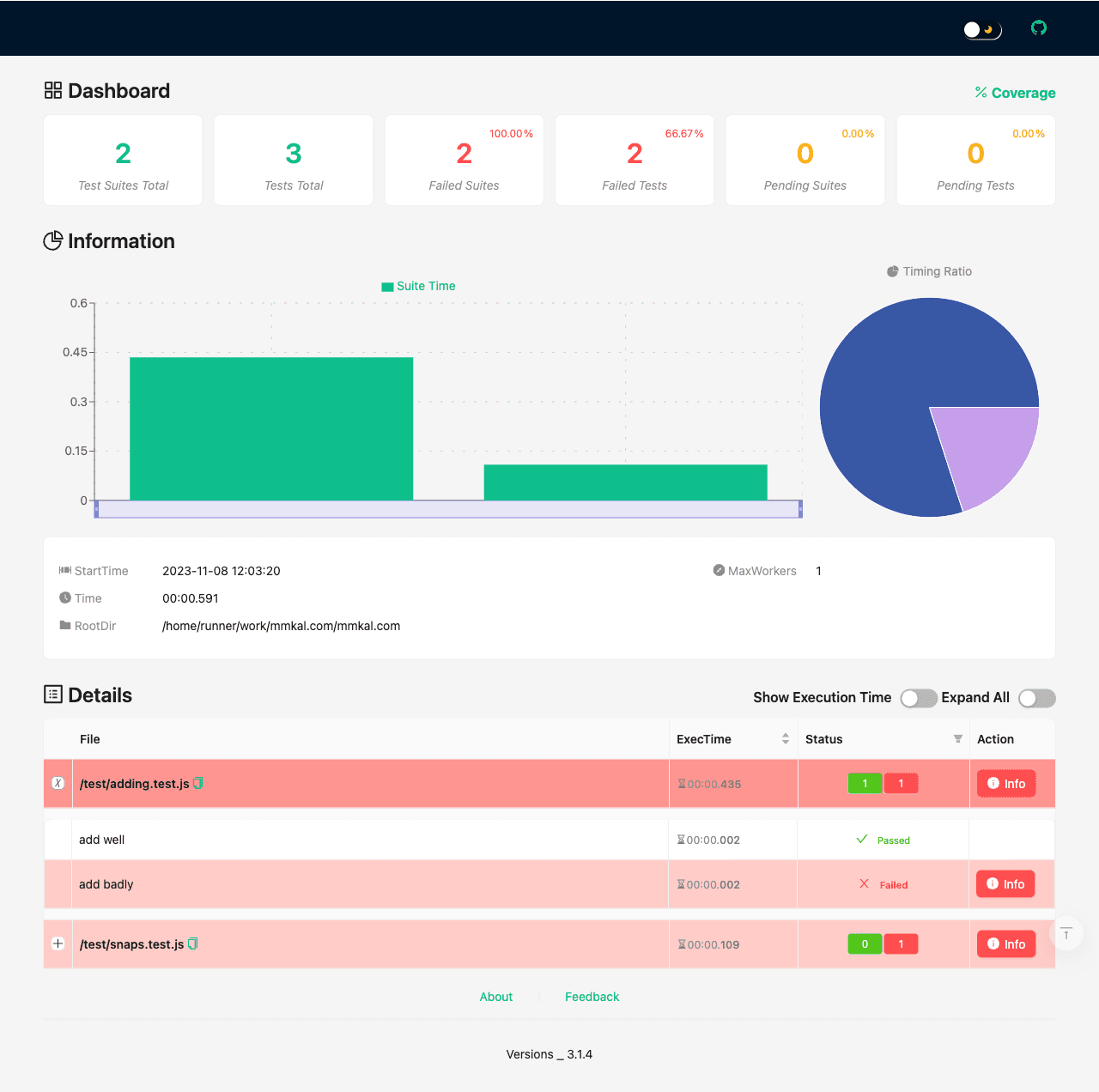Viewport: 1099px width, 1092px height.
Task: Click Info button for adding.test.js suite
Action: point(1006,784)
